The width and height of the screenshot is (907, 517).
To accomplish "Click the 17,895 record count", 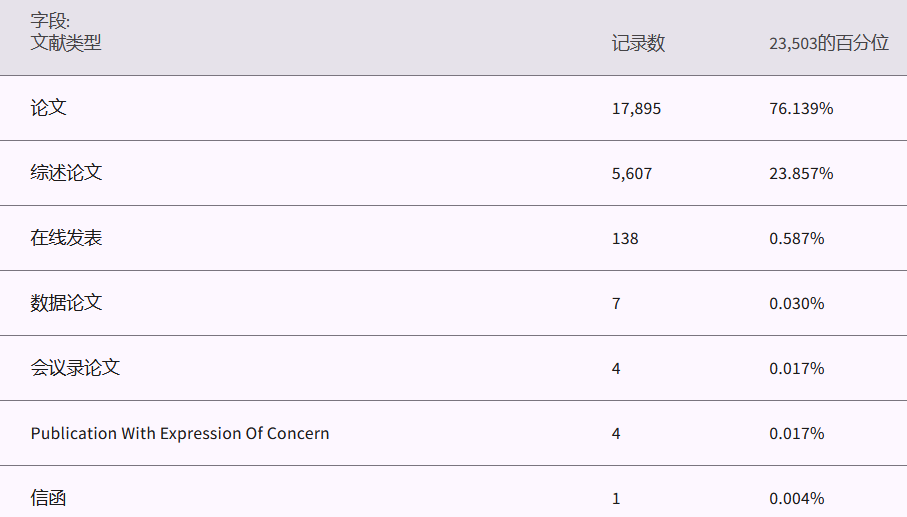I will pos(636,108).
